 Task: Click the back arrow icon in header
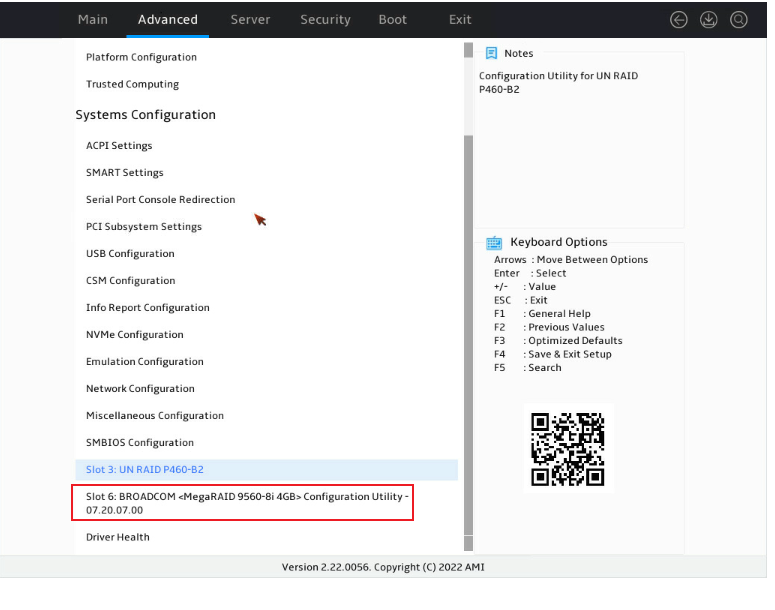pos(678,20)
